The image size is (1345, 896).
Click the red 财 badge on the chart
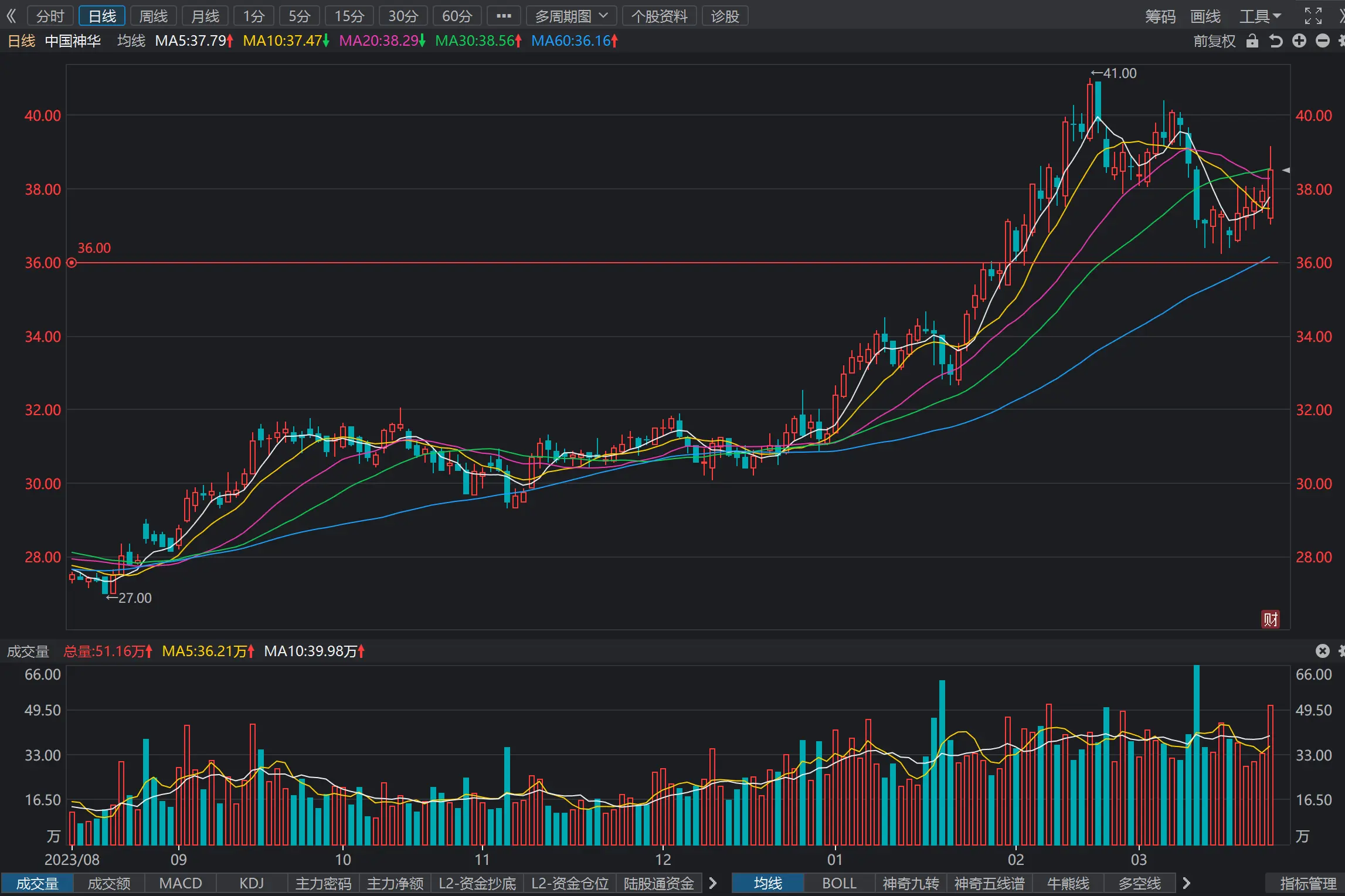click(1271, 619)
